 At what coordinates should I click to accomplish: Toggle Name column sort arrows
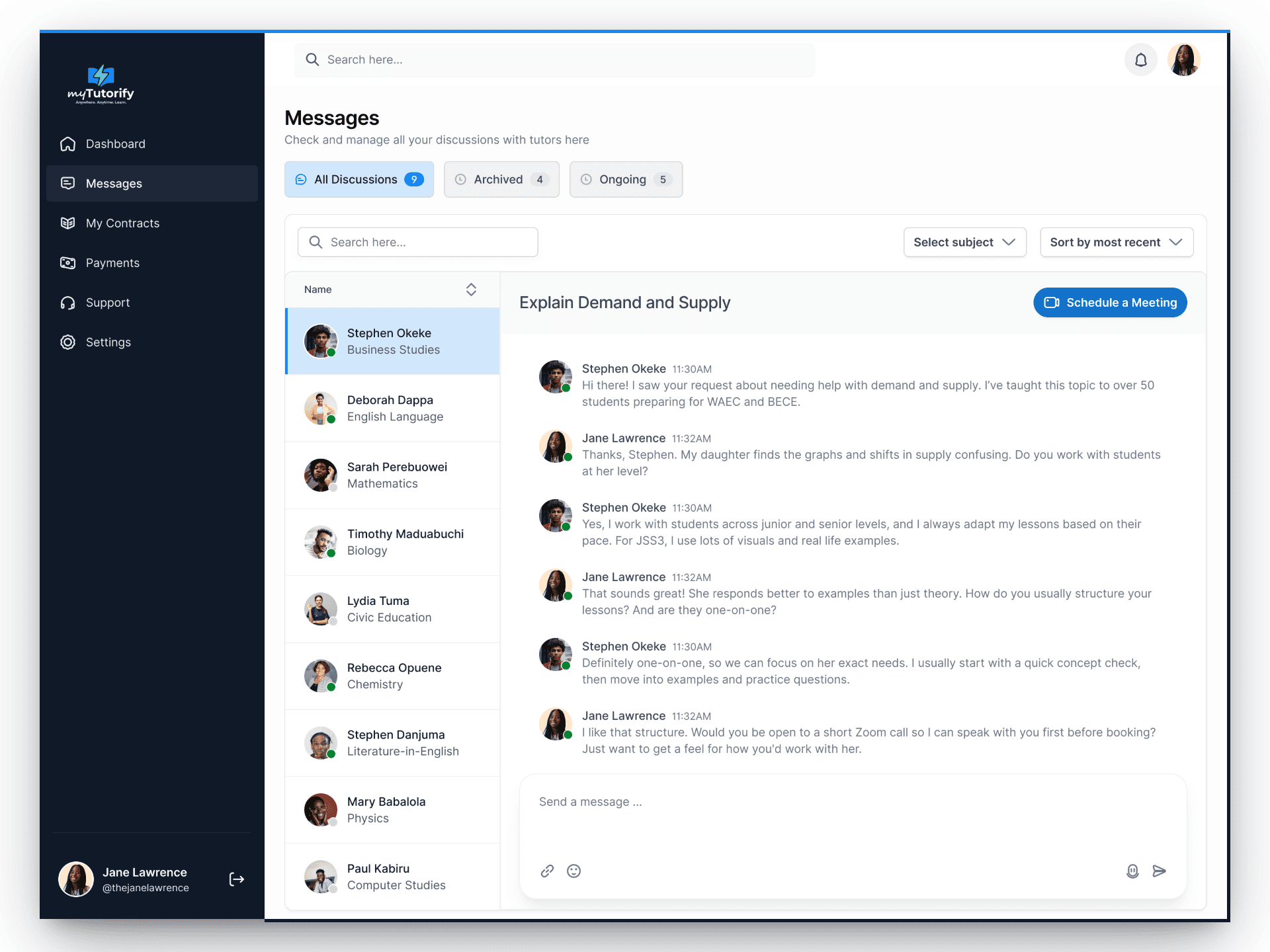[x=471, y=290]
